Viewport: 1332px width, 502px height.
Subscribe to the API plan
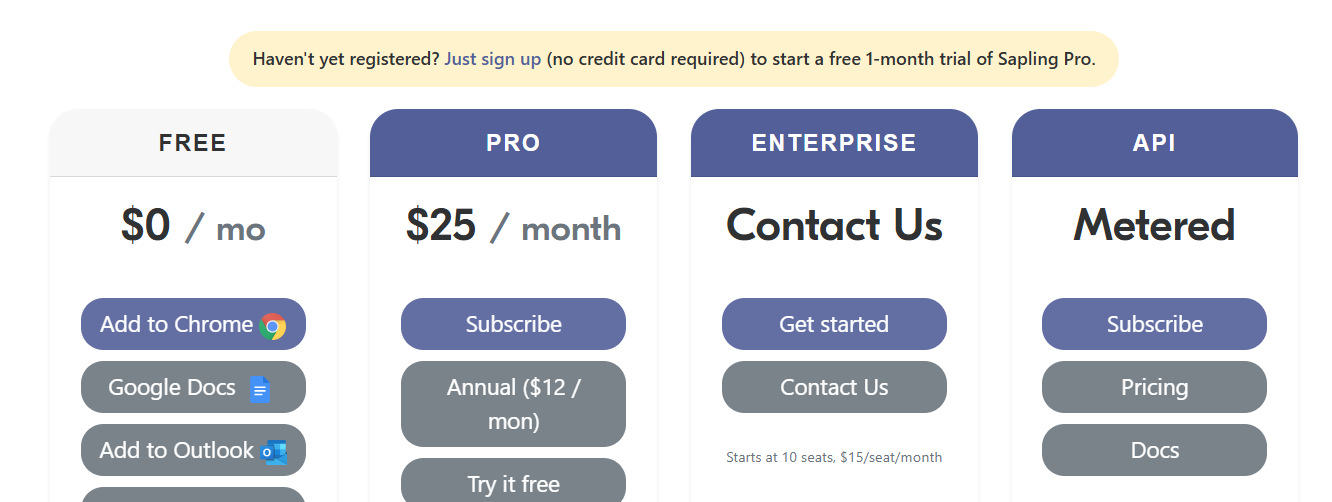click(1154, 324)
